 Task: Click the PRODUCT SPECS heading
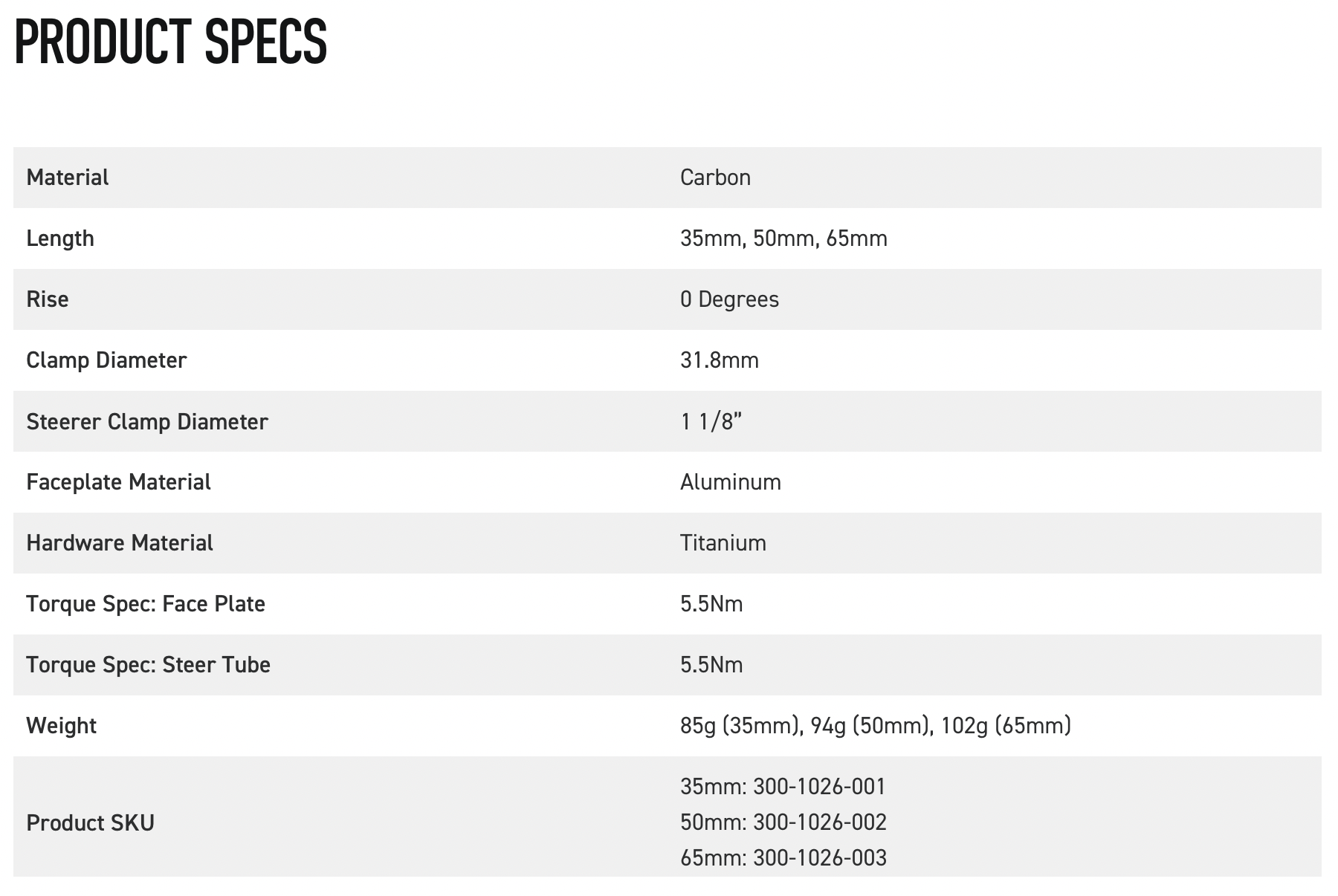(x=170, y=42)
